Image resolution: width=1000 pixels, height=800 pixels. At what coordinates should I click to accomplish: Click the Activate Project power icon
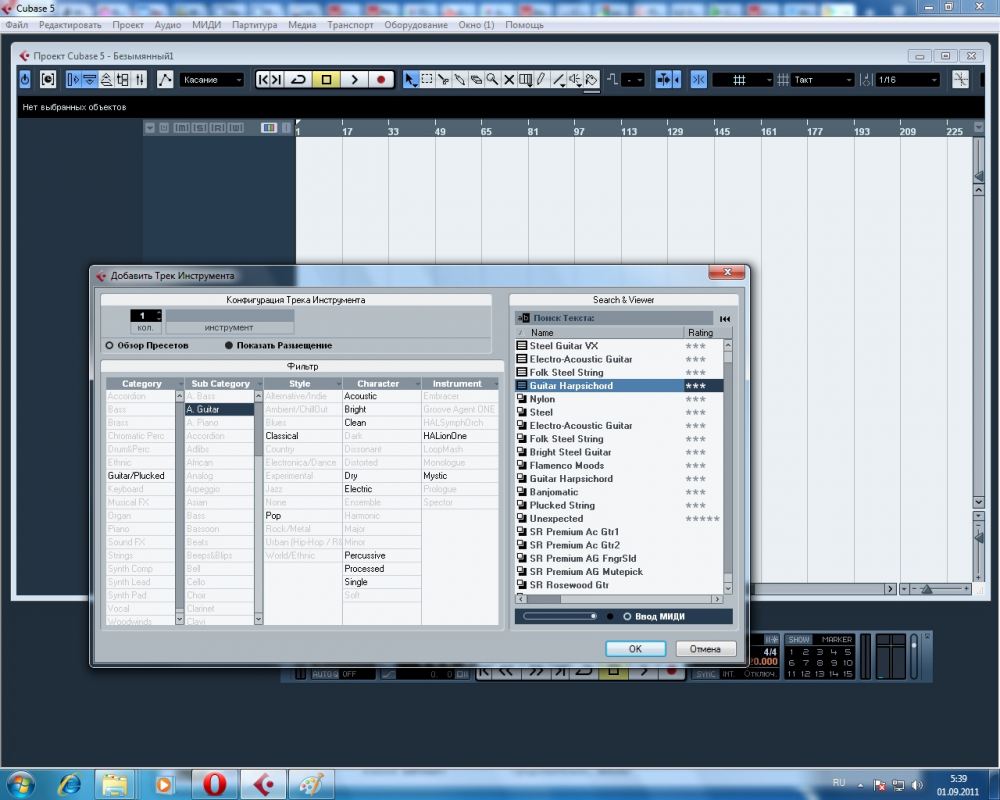pyautogui.click(x=25, y=80)
